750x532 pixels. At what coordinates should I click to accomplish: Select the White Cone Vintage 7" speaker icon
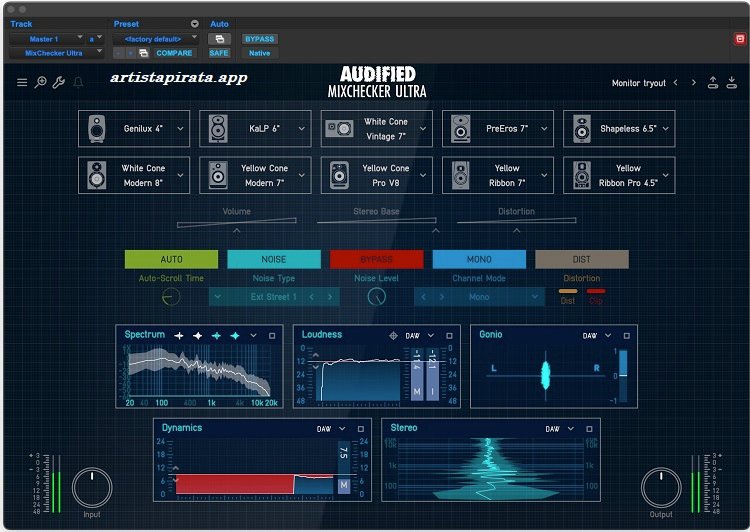pyautogui.click(x=339, y=128)
